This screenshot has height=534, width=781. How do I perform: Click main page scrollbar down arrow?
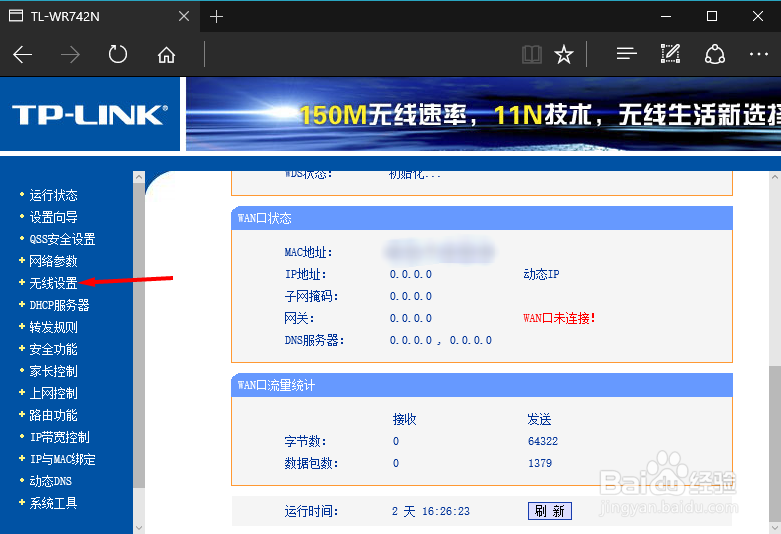(x=775, y=527)
